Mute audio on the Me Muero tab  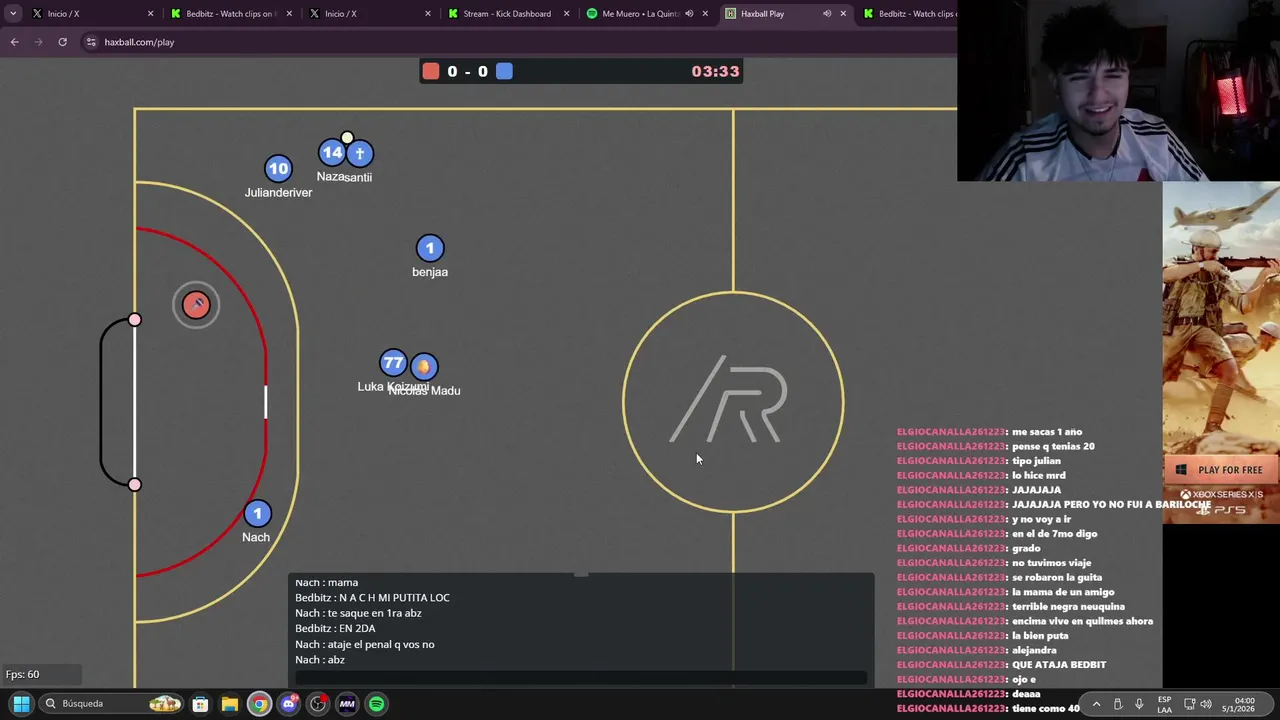pos(689,14)
